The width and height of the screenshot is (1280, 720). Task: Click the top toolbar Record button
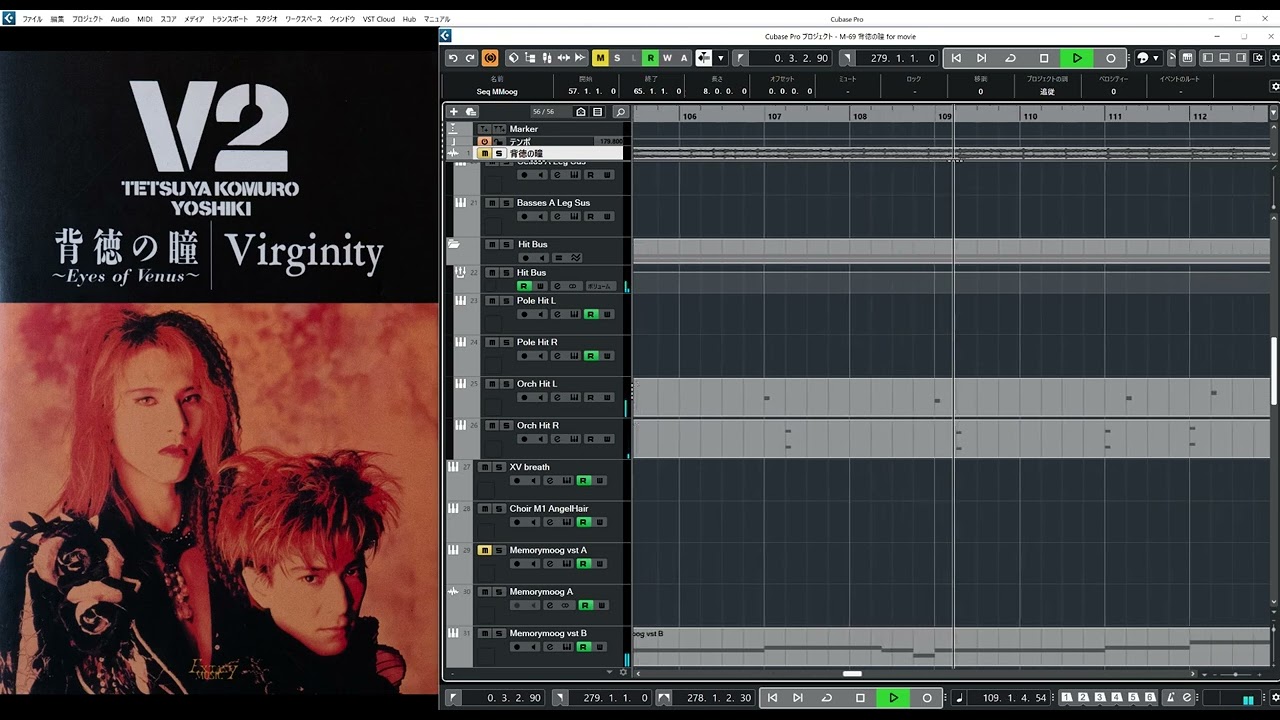pos(1110,58)
